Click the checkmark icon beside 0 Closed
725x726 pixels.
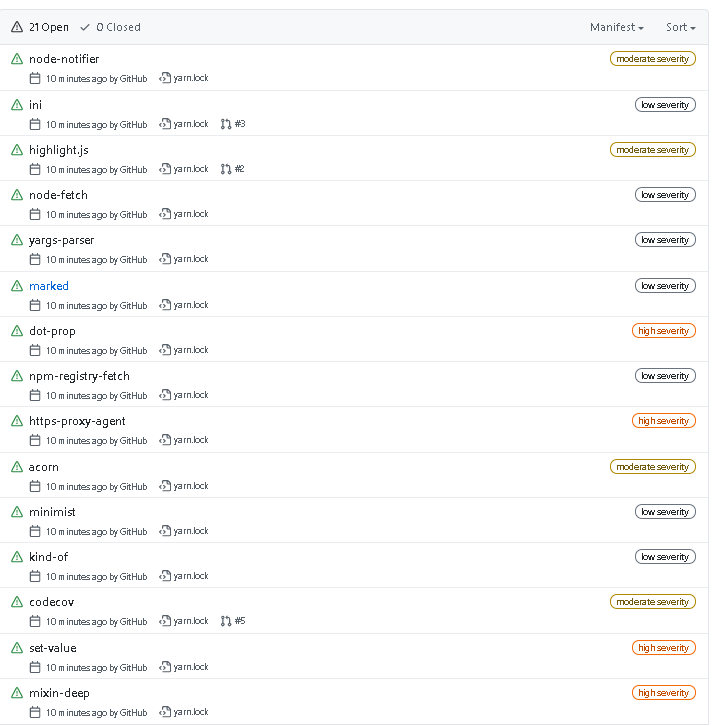85,27
